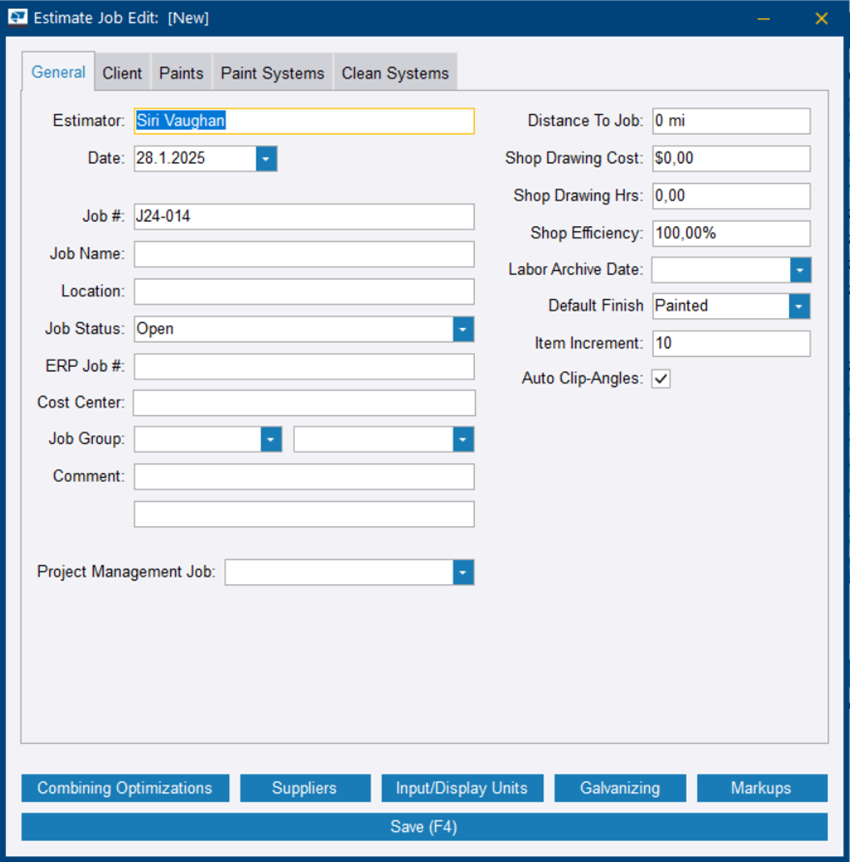Screen dimensions: 850x862
Task: Open the Project Management Job dropdown
Action: [462, 572]
